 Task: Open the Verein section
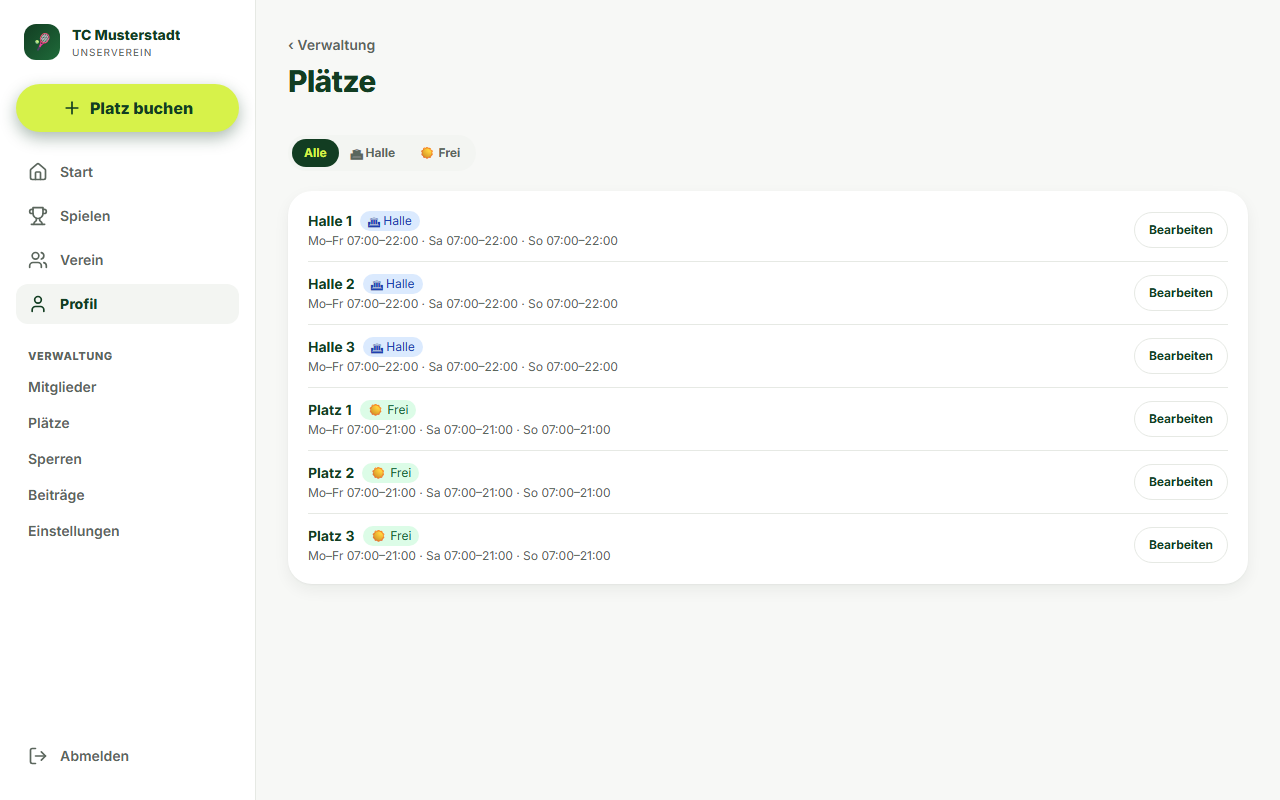tap(127, 260)
